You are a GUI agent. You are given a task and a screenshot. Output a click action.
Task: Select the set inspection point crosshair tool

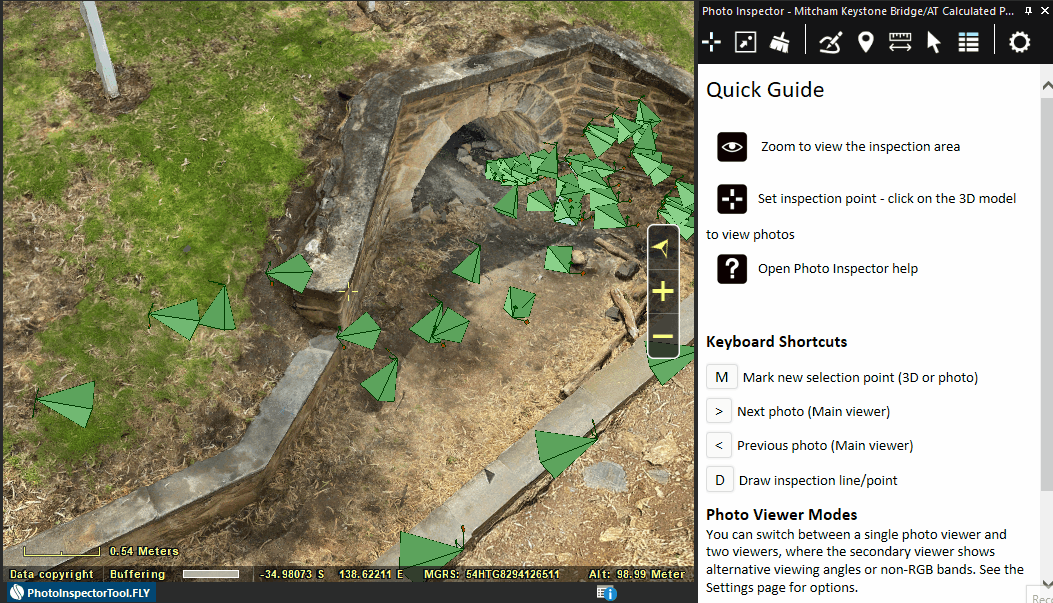[x=711, y=42]
